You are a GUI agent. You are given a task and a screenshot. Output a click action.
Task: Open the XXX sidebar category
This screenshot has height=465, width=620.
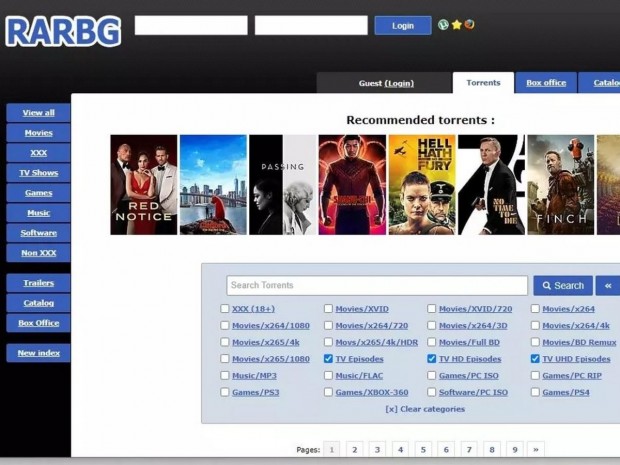point(38,153)
